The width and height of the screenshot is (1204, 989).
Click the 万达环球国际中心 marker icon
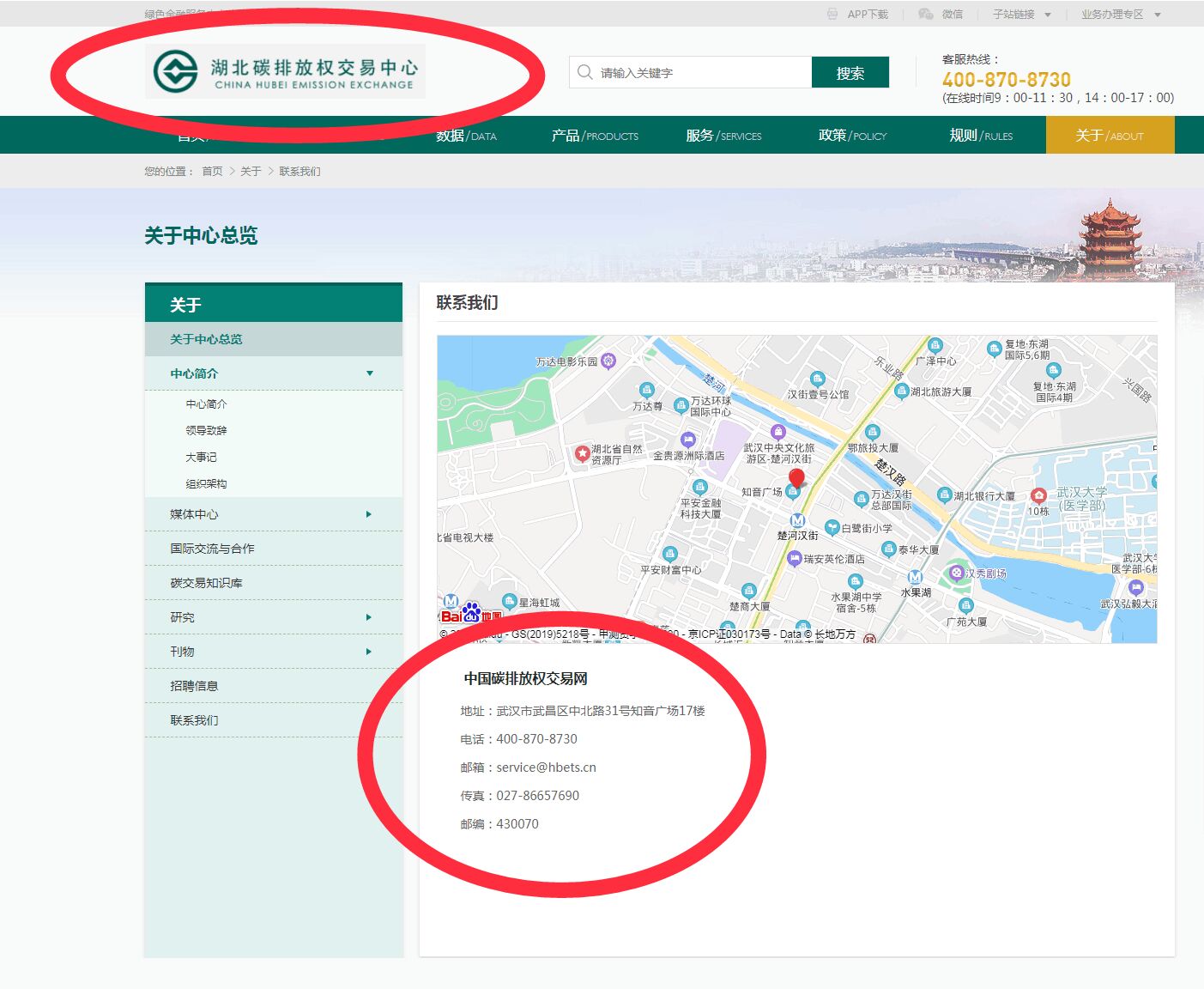(681, 405)
